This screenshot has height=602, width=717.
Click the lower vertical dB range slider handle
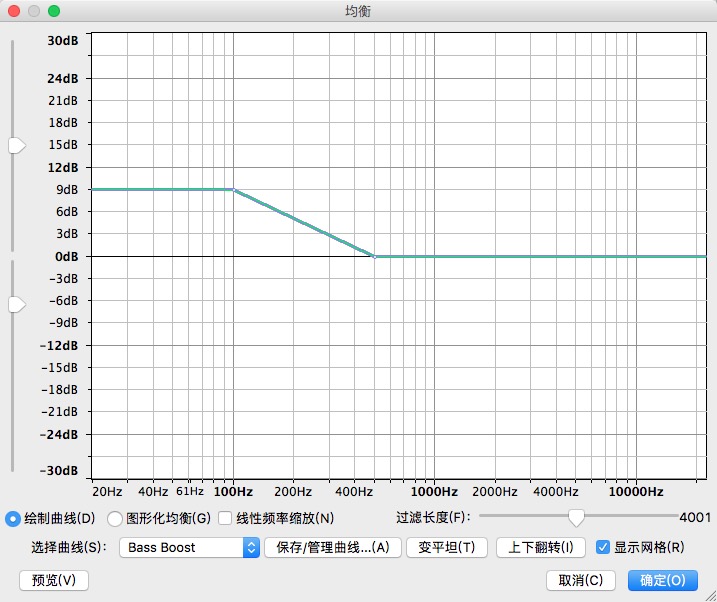[16, 304]
